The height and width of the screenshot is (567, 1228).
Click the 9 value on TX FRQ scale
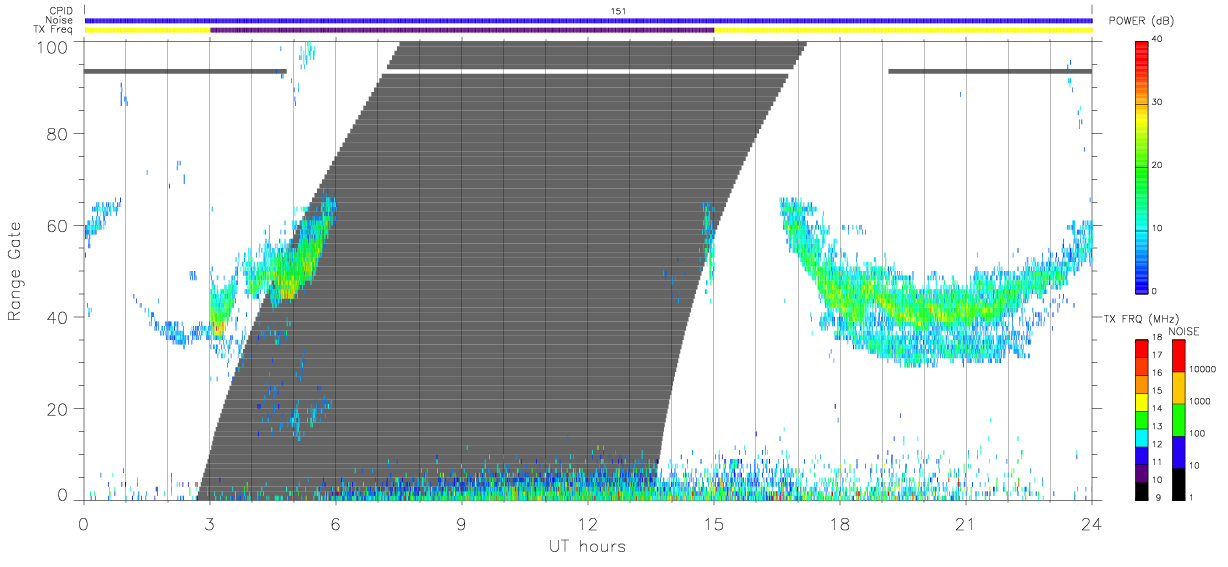point(1158,497)
